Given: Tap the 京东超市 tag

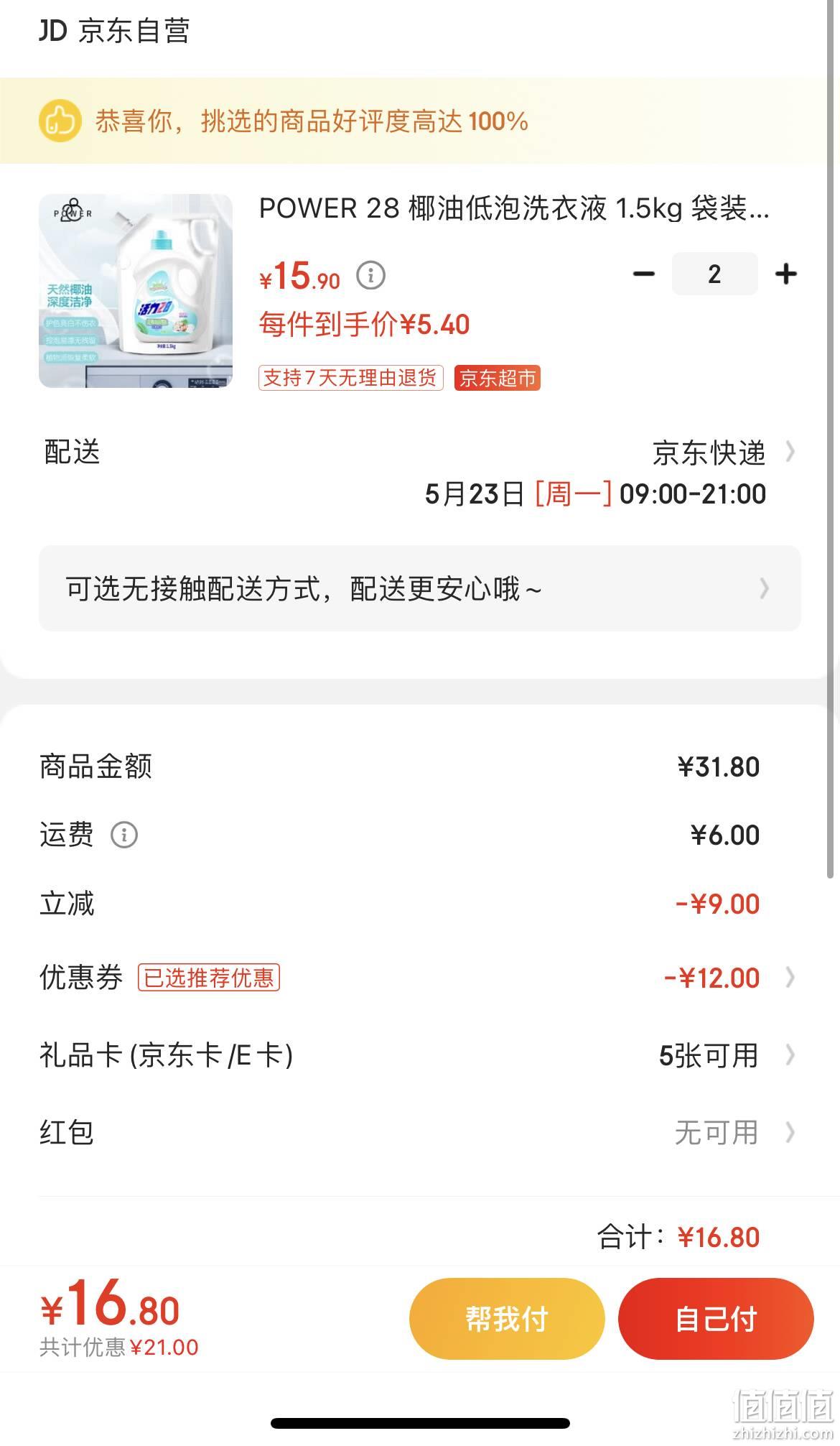Looking at the screenshot, I should [497, 378].
